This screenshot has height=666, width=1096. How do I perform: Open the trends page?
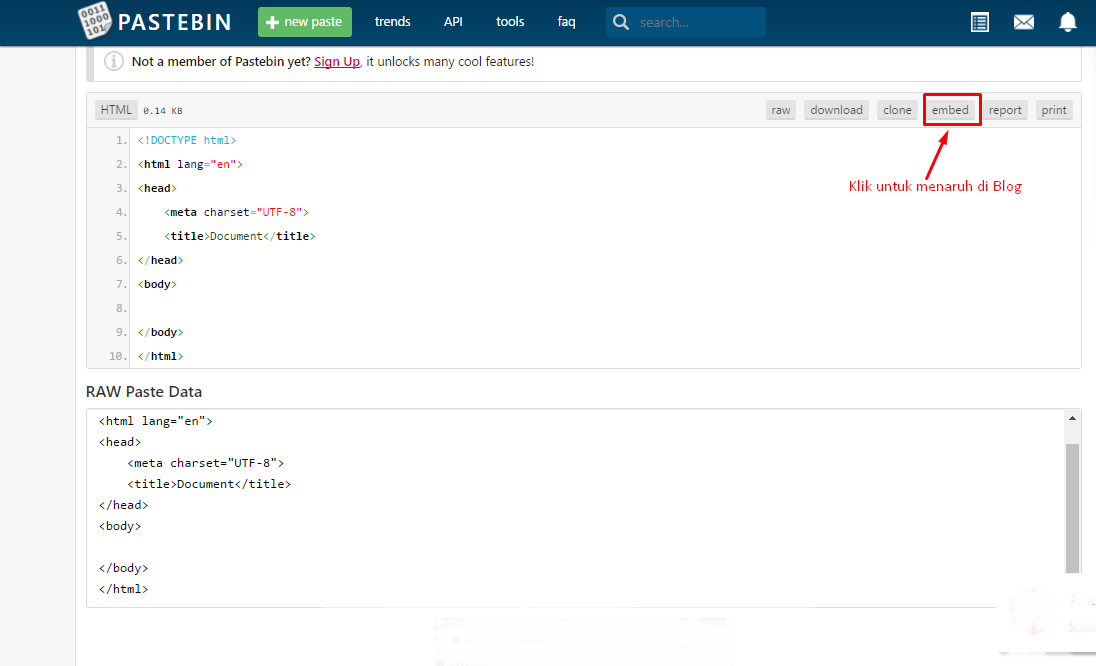(392, 21)
